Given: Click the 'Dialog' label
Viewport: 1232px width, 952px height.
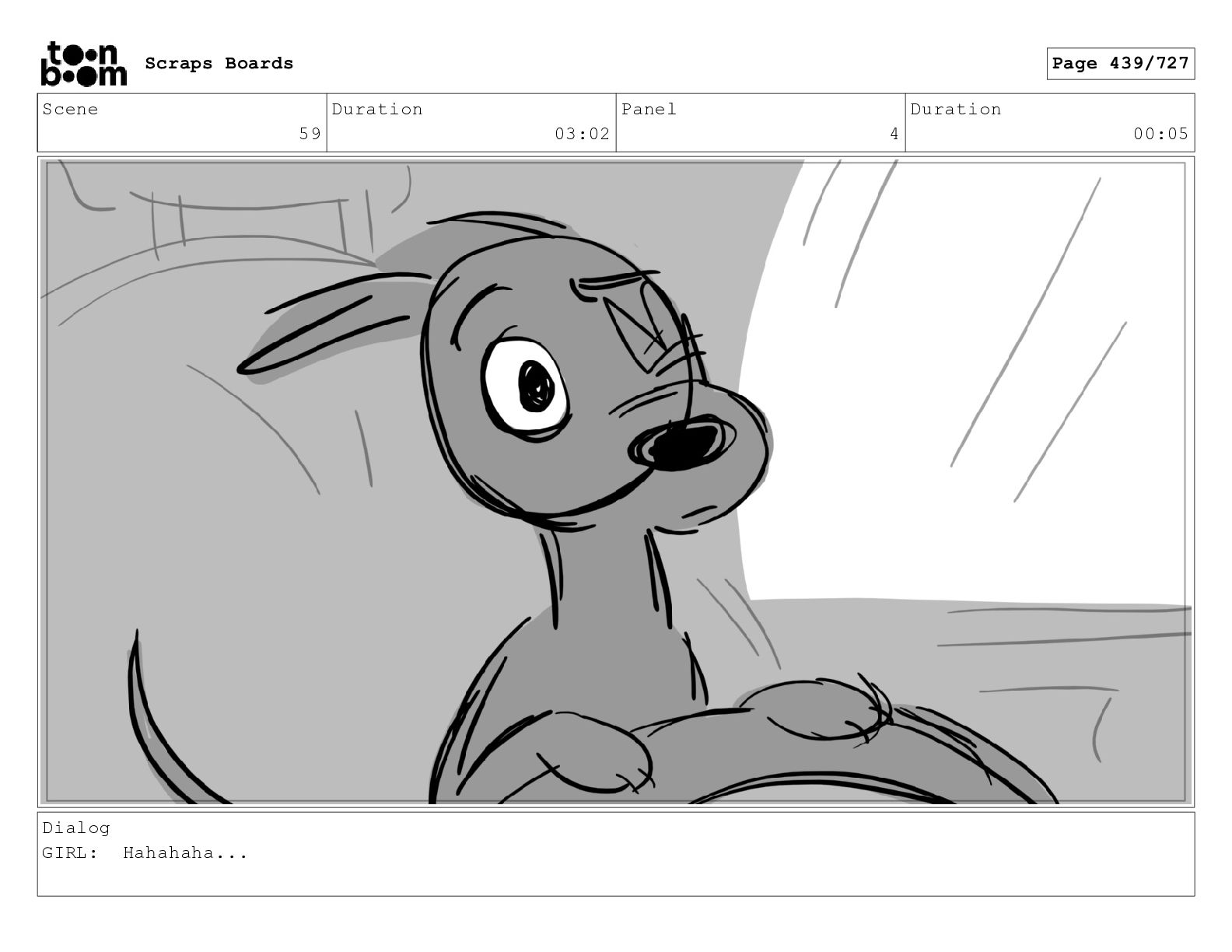Looking at the screenshot, I should (x=76, y=828).
